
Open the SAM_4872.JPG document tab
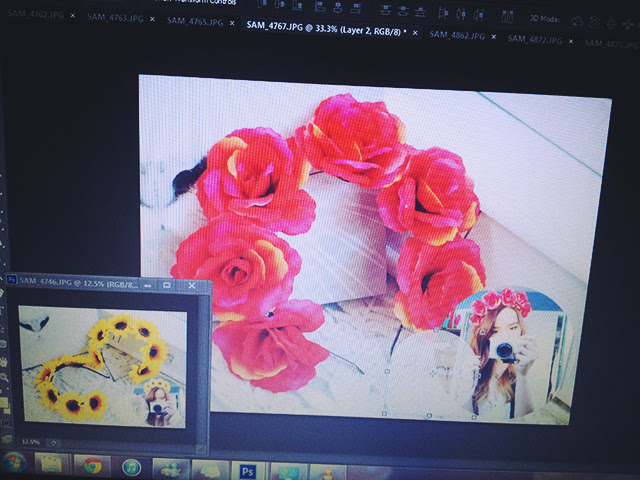click(535, 40)
